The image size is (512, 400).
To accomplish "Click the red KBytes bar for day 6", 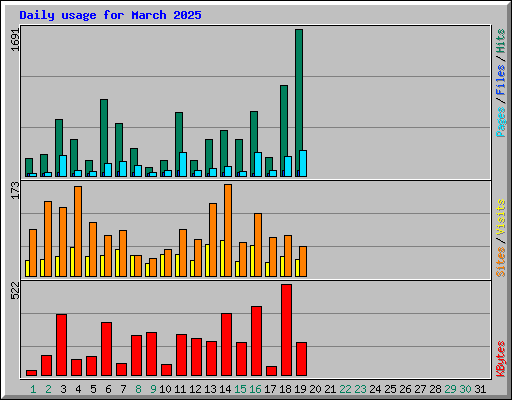I will click(106, 349).
